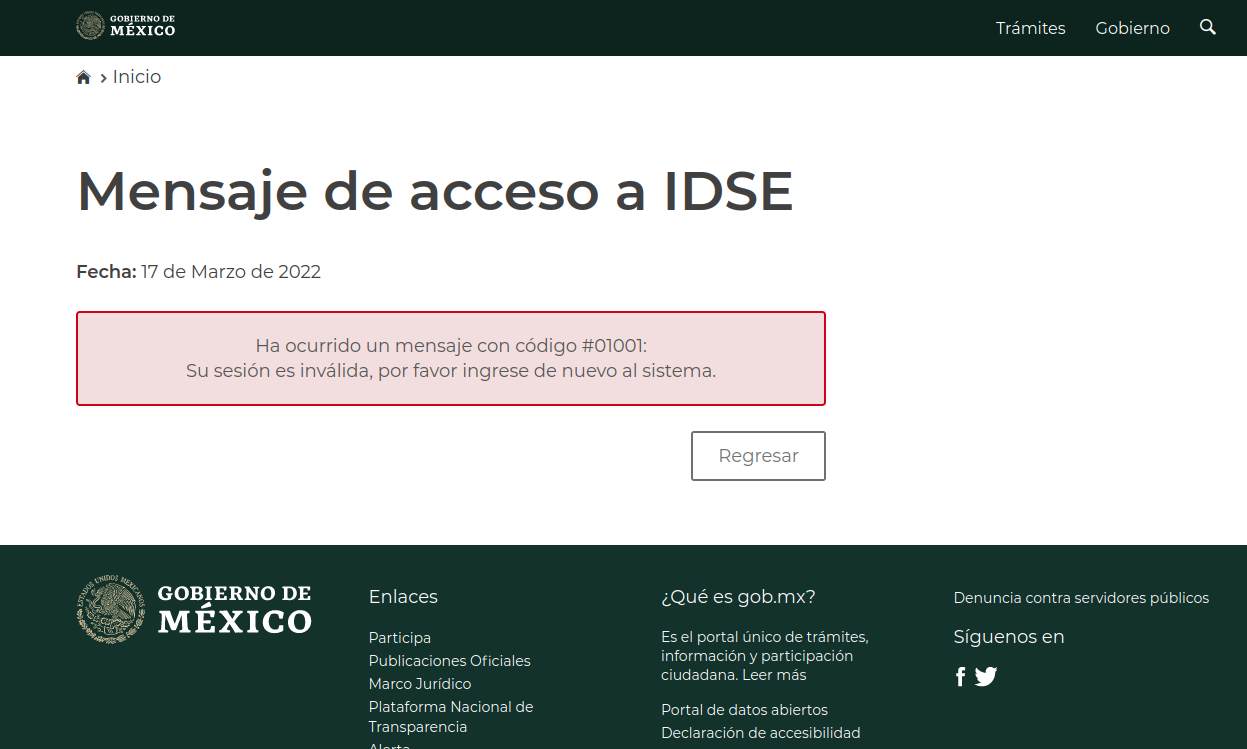1247x749 pixels.
Task: Open the Facebook social icon
Action: (x=960, y=677)
